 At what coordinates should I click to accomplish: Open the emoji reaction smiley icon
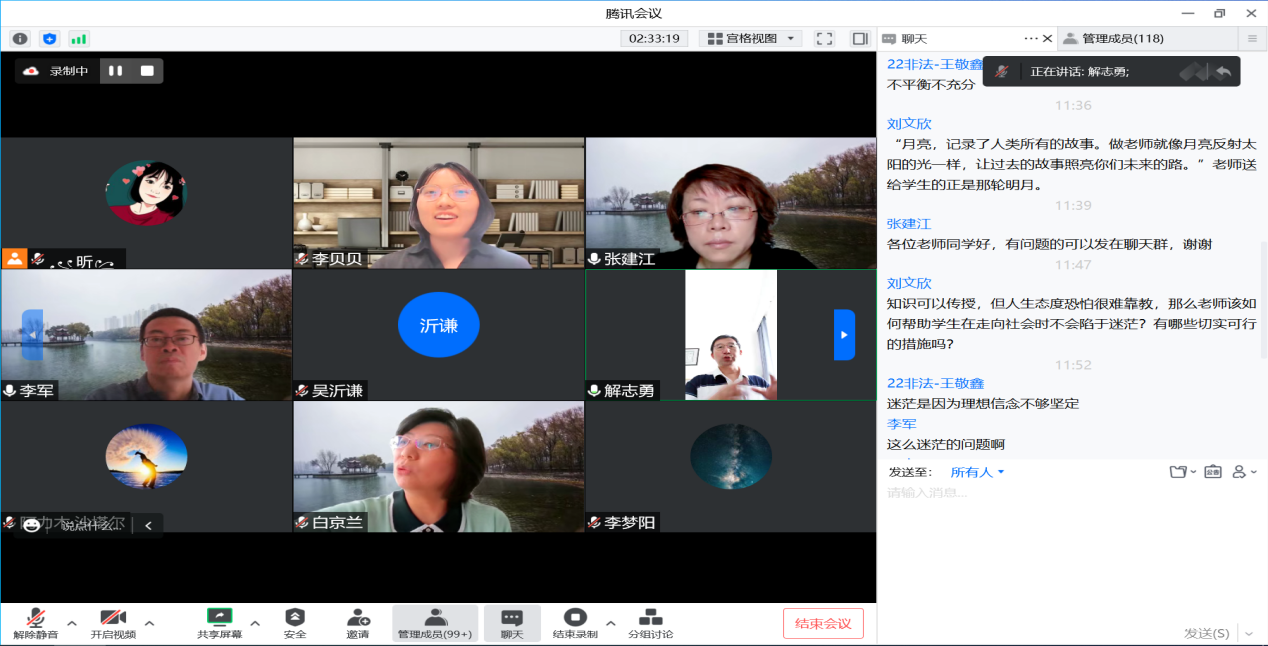pos(31,525)
